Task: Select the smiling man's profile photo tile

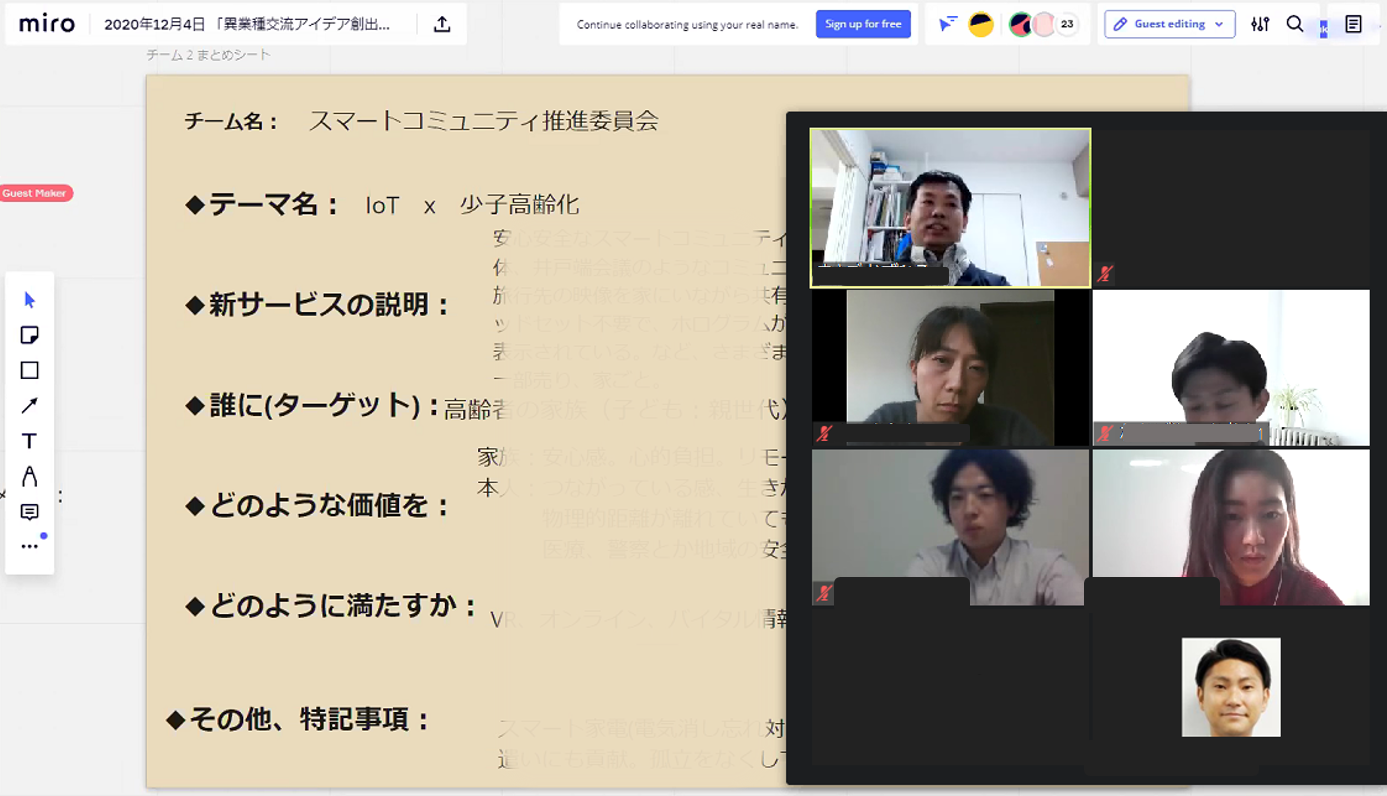Action: tap(1230, 687)
